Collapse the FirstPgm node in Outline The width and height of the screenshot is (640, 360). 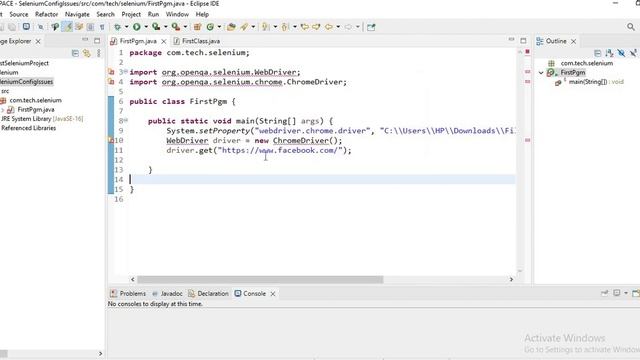click(x=541, y=73)
